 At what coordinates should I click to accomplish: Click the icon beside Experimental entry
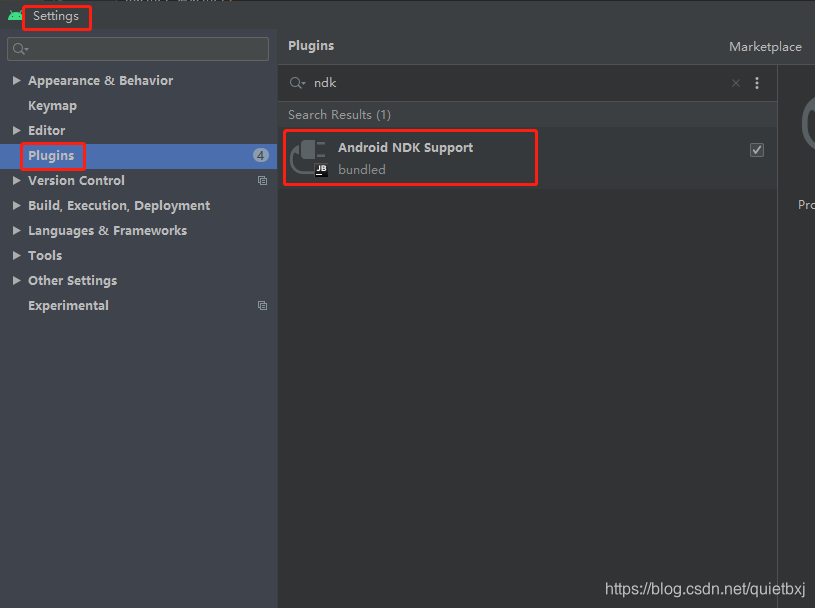tap(262, 305)
